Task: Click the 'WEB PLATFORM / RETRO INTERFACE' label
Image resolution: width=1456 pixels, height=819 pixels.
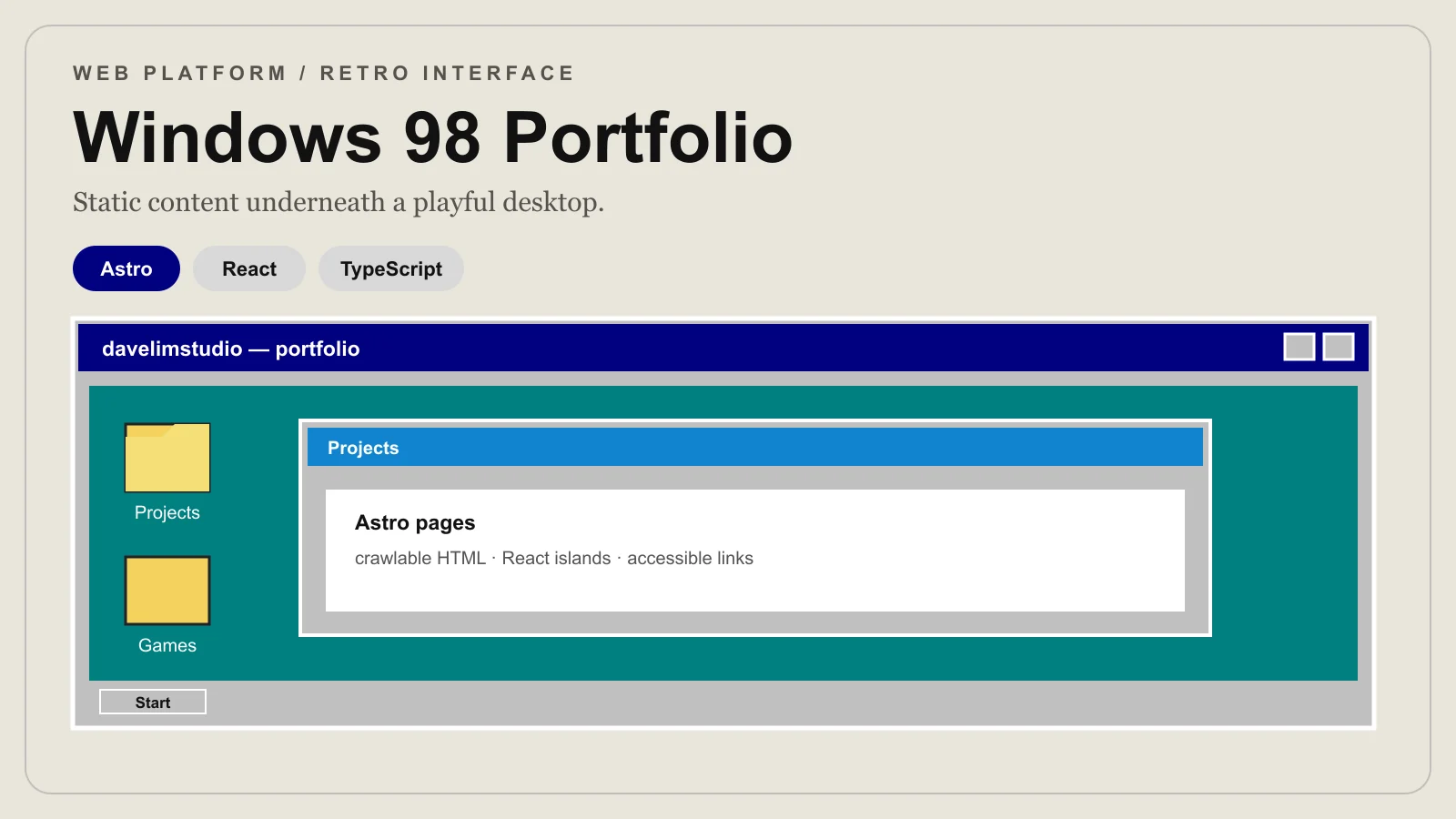Action: tap(323, 73)
